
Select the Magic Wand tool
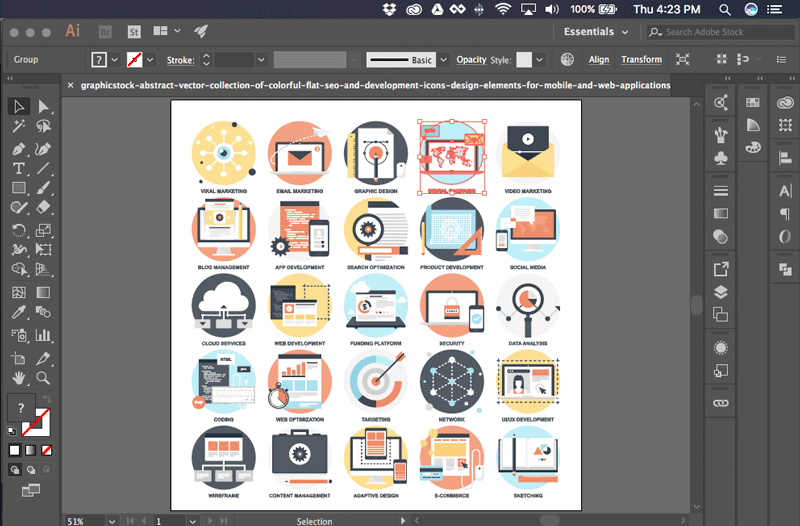[x=18, y=127]
